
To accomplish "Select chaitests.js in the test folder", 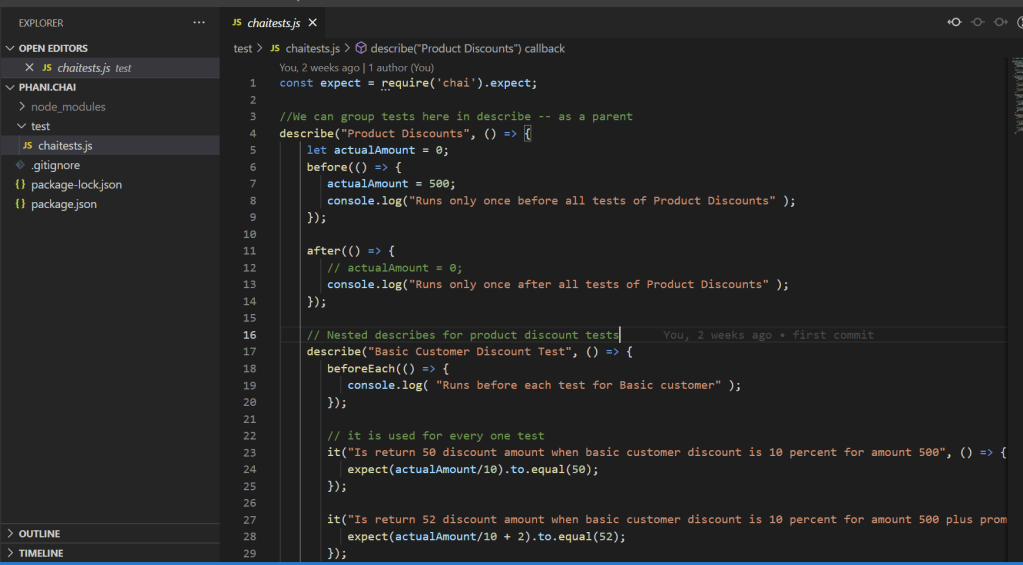I will pos(65,146).
